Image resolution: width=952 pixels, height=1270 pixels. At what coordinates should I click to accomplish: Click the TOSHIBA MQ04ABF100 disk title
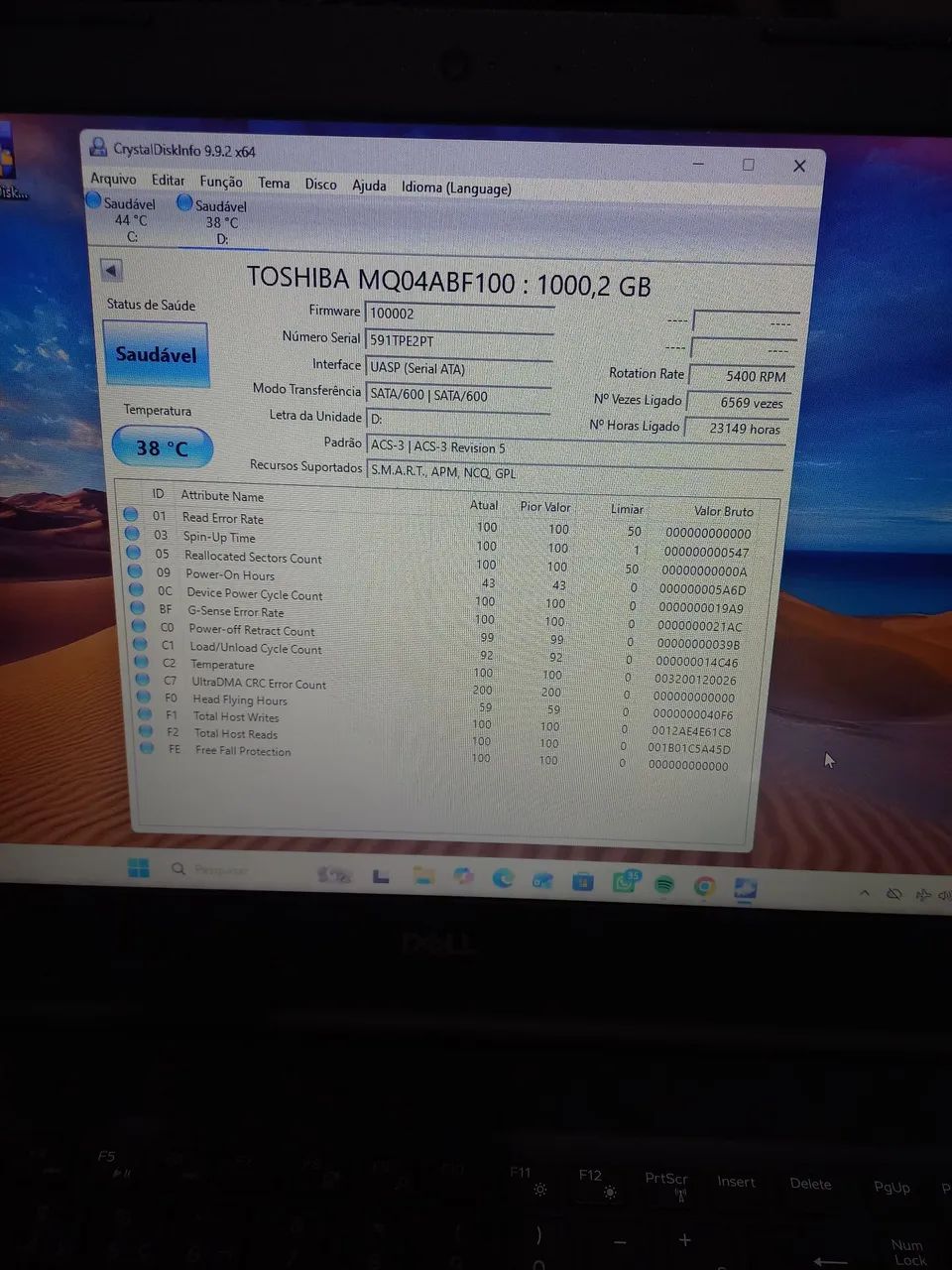[x=448, y=283]
